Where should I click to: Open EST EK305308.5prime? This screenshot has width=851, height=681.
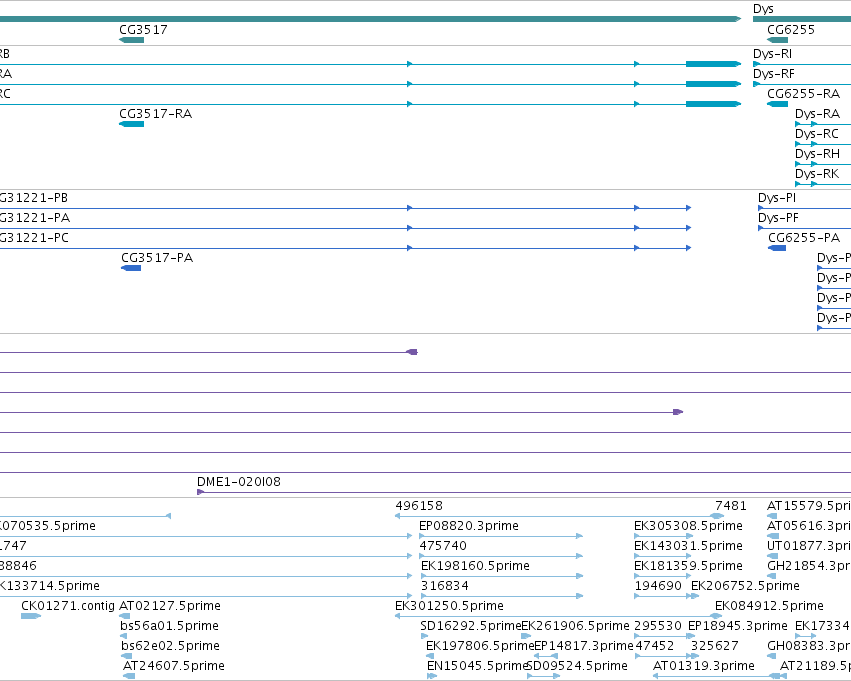coord(688,526)
